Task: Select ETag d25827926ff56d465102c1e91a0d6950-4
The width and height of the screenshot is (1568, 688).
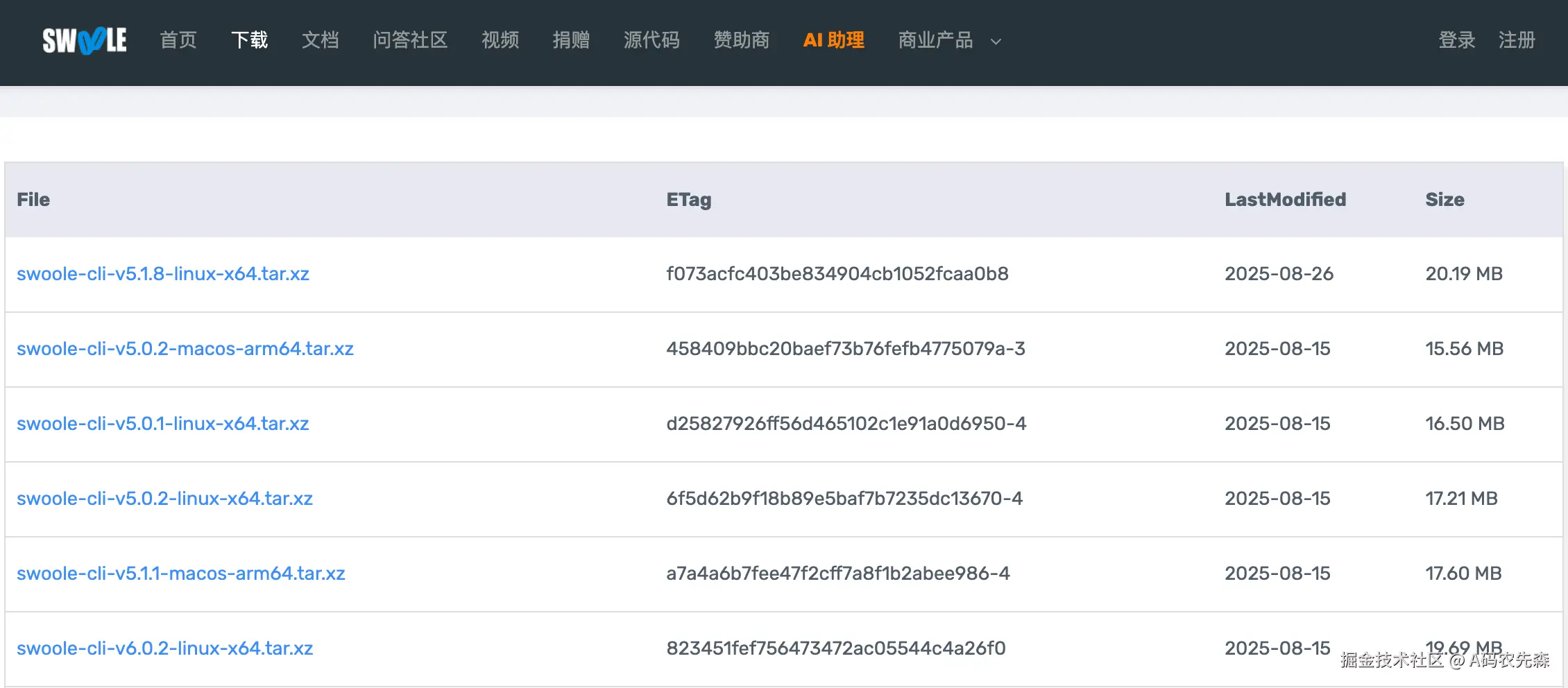Action: 846,424
